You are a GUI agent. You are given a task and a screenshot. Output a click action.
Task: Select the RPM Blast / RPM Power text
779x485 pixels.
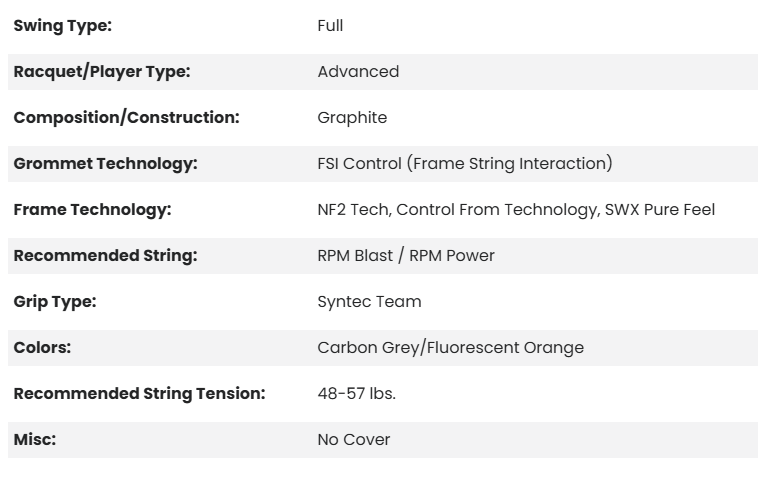tap(405, 256)
